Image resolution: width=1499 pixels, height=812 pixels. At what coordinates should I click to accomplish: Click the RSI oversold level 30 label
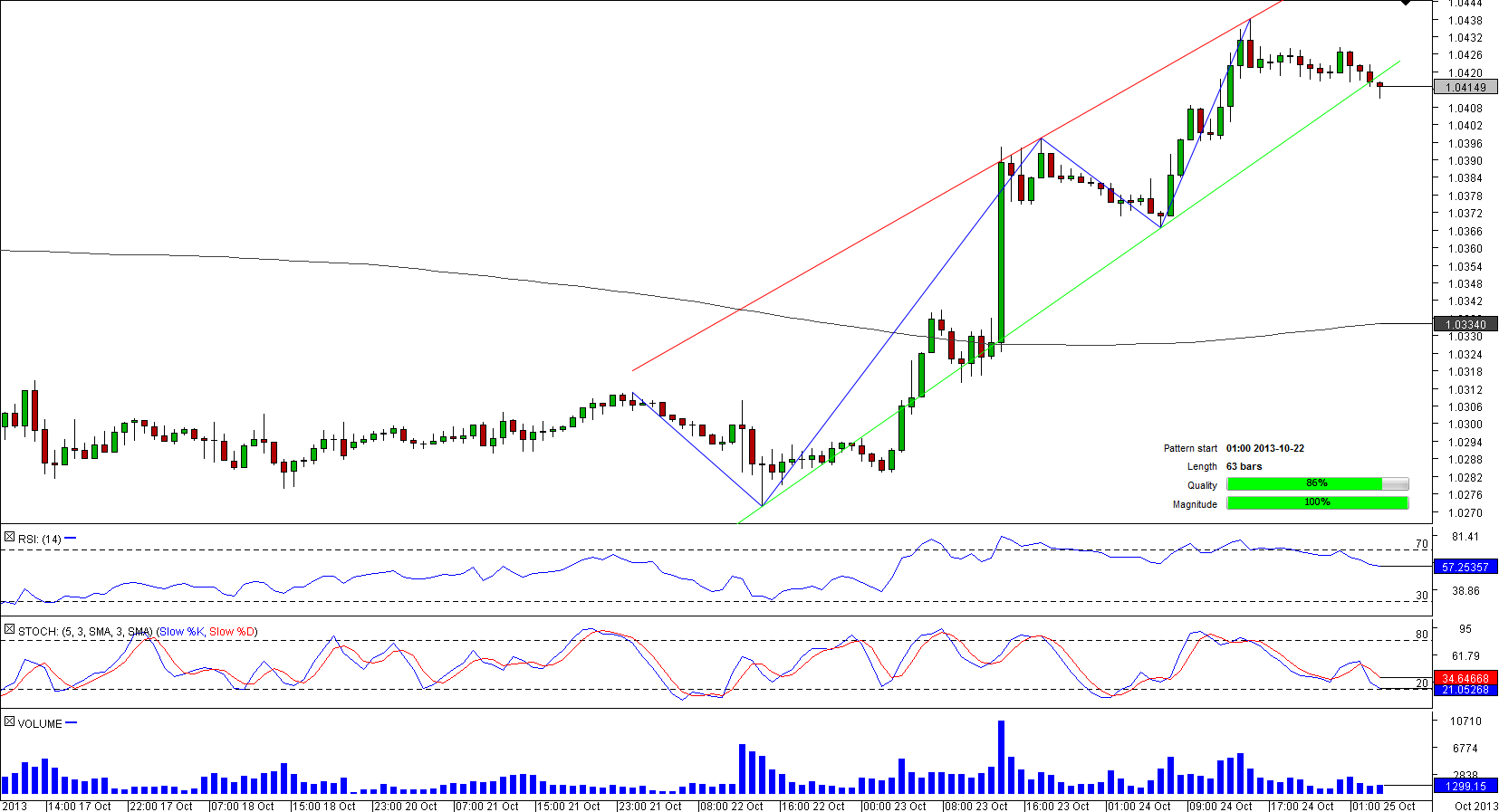1422,596
